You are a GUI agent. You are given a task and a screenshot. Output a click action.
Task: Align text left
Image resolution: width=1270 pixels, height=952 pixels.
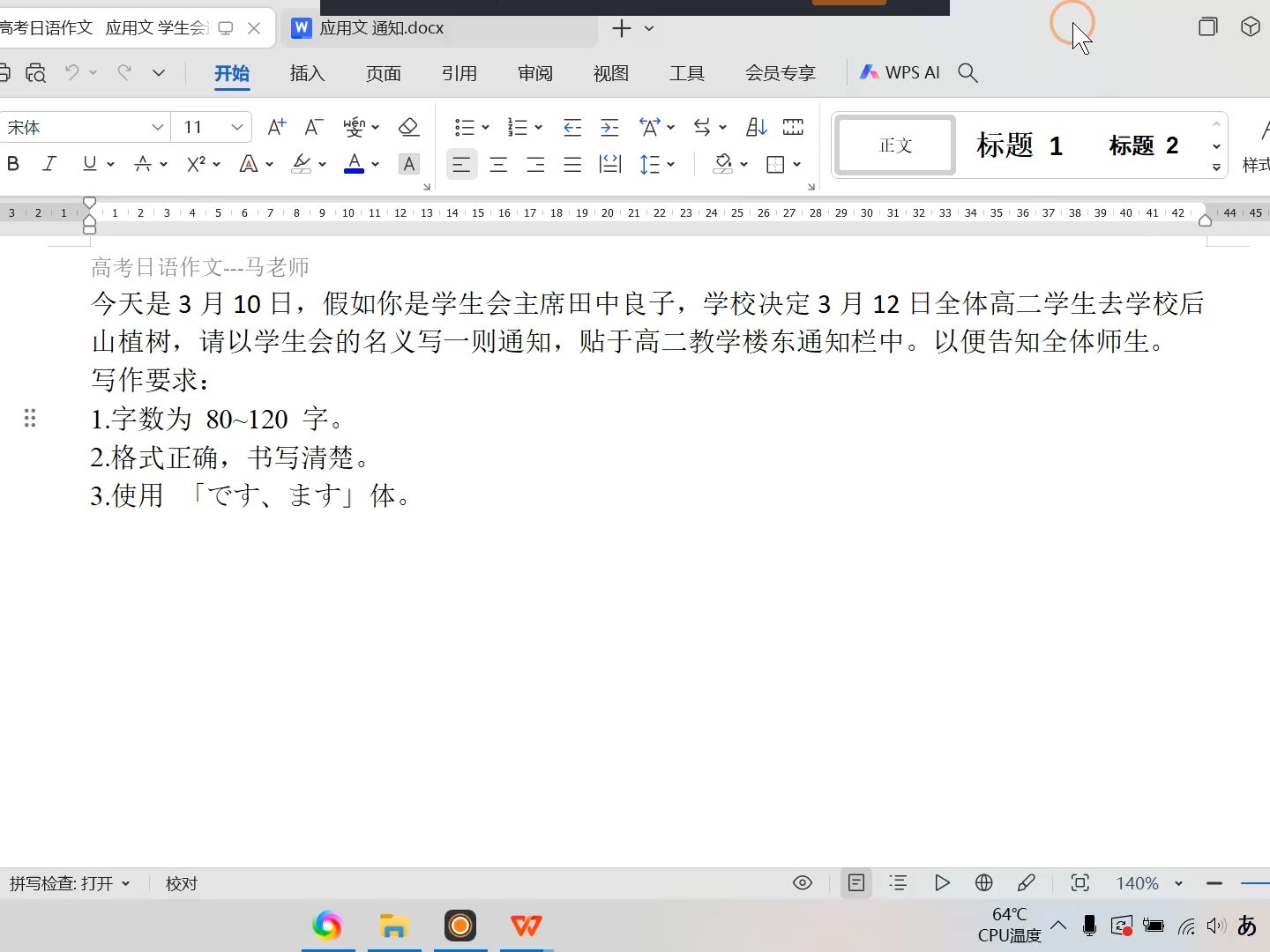click(461, 164)
